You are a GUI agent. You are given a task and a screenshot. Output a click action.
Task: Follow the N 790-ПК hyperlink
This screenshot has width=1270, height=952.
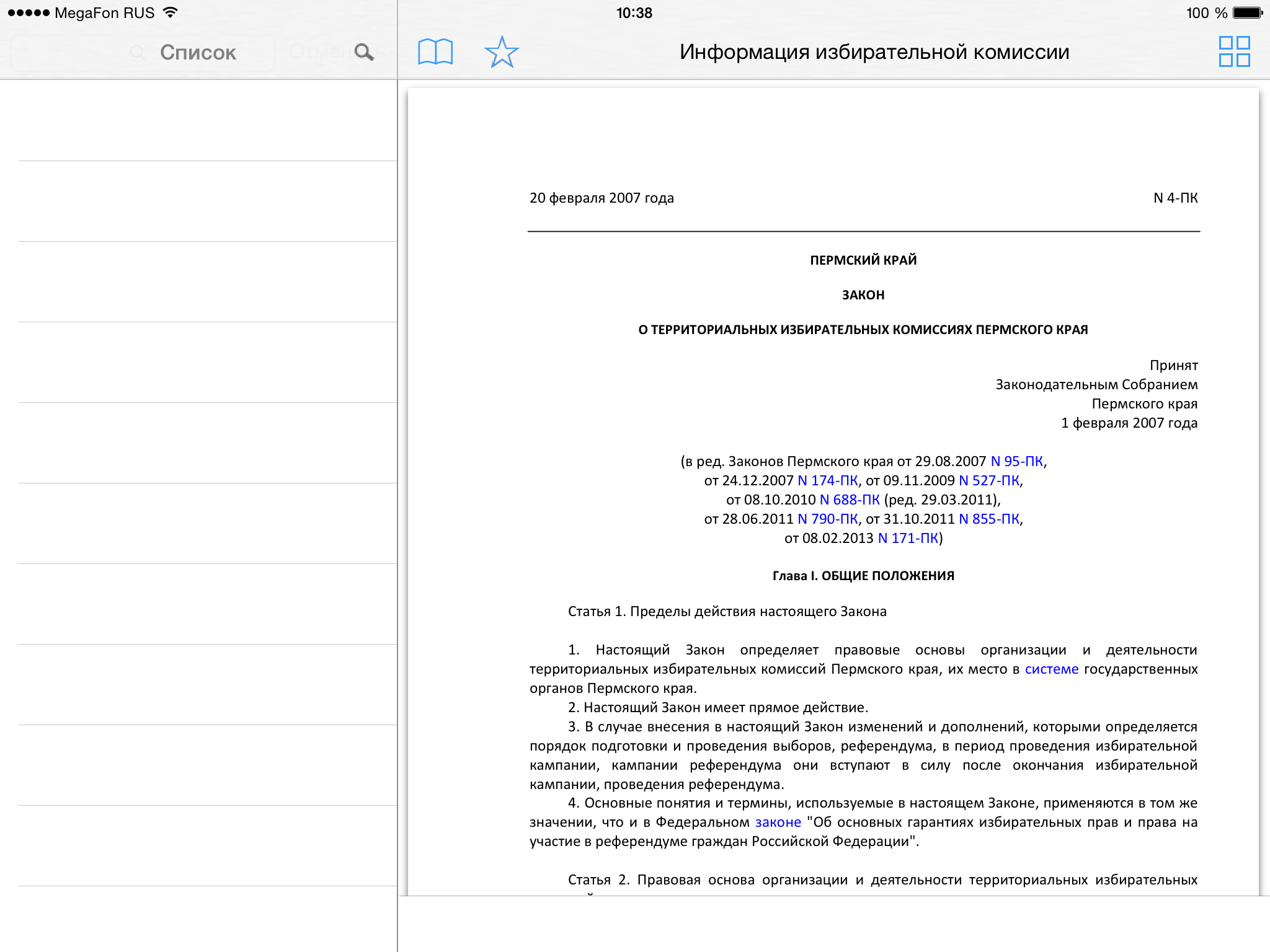click(x=827, y=519)
